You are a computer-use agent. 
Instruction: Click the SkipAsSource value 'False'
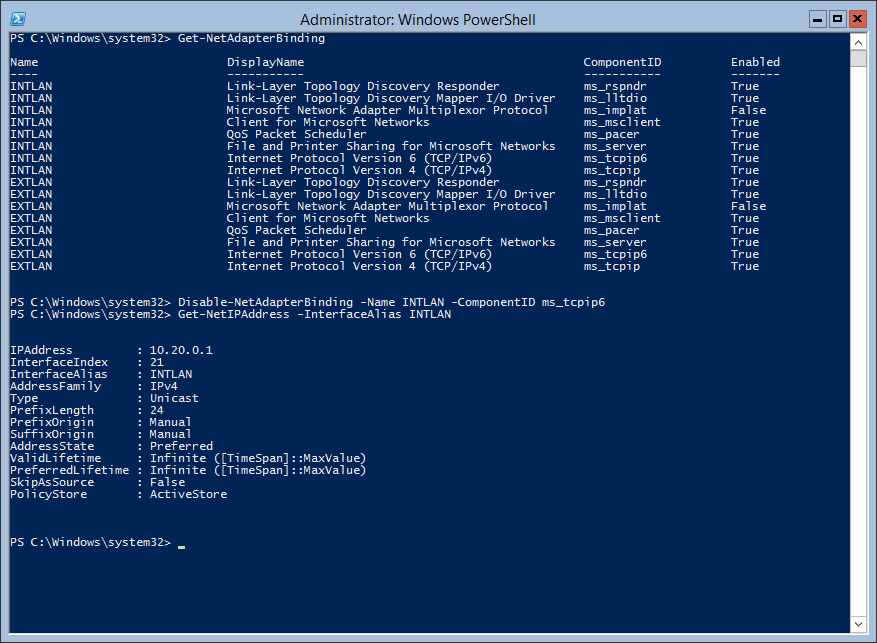(x=167, y=483)
